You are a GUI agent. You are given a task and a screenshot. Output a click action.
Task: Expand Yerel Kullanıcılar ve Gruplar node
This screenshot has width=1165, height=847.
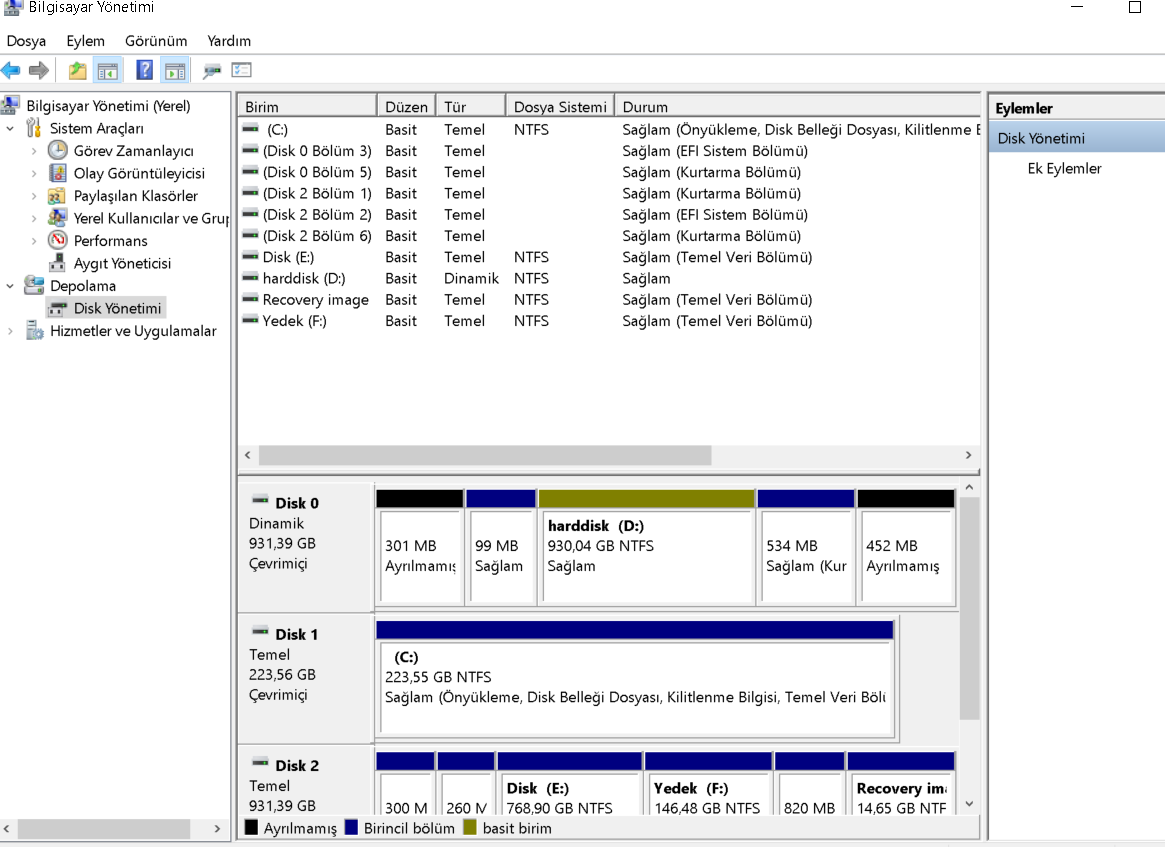coord(34,218)
